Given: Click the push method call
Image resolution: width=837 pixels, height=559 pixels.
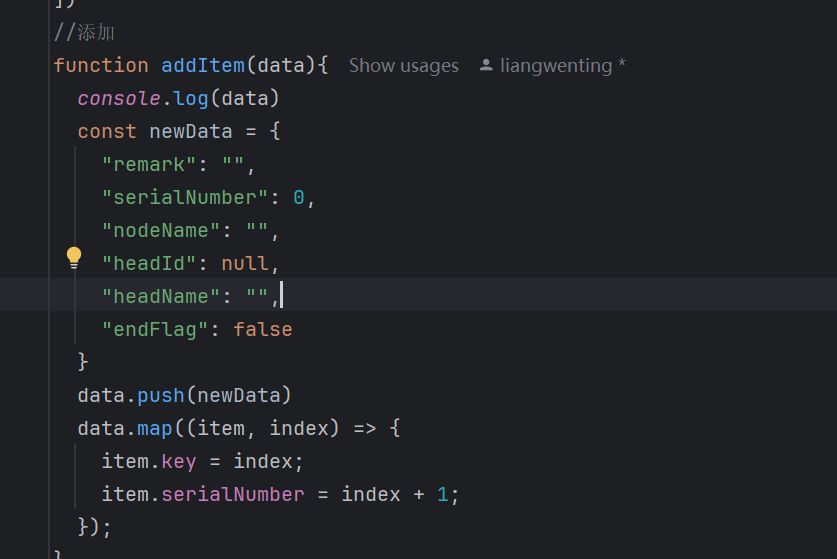Looking at the screenshot, I should click(161, 396).
